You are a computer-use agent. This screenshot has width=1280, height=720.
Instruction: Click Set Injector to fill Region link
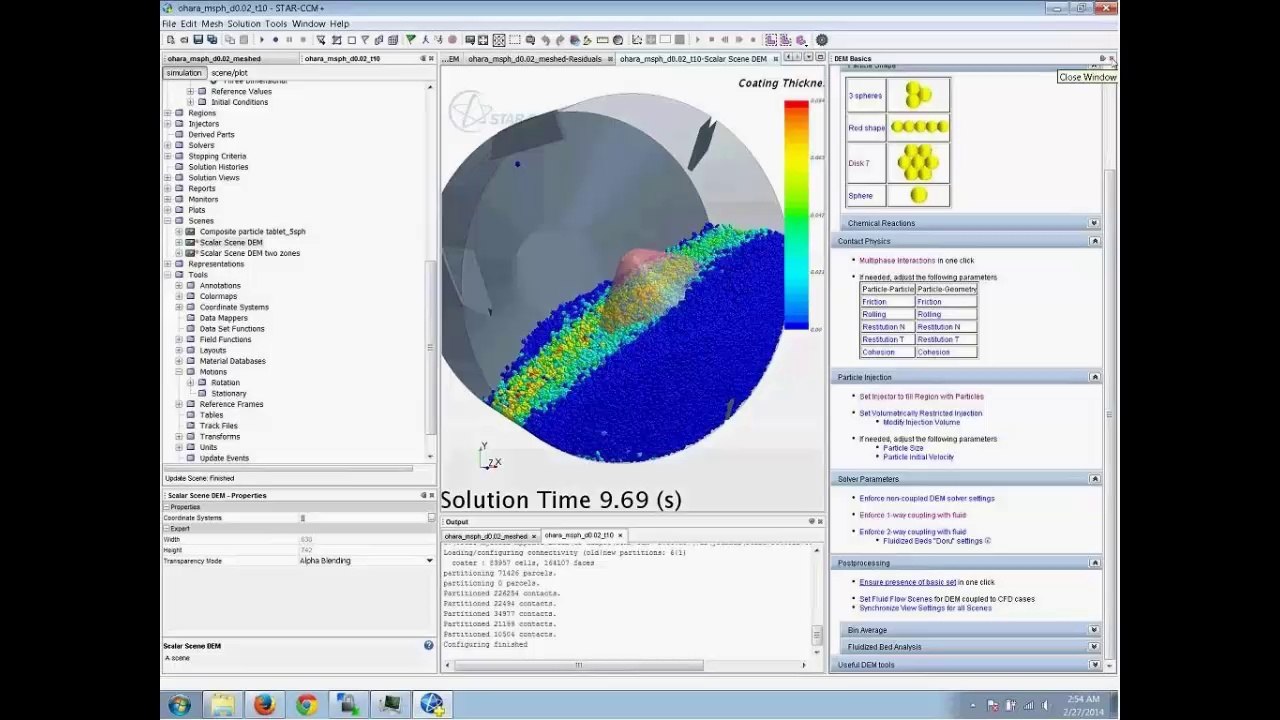click(921, 396)
